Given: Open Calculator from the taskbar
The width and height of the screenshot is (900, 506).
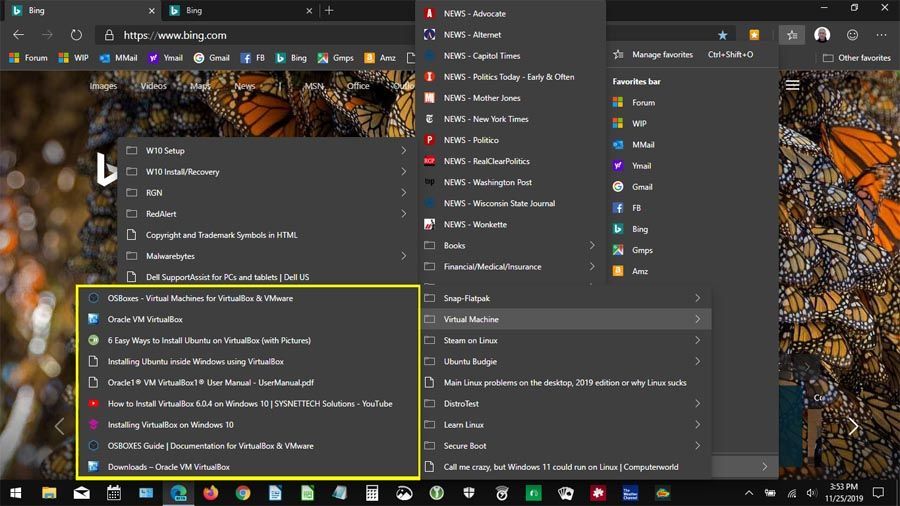Looking at the screenshot, I should (x=372, y=493).
